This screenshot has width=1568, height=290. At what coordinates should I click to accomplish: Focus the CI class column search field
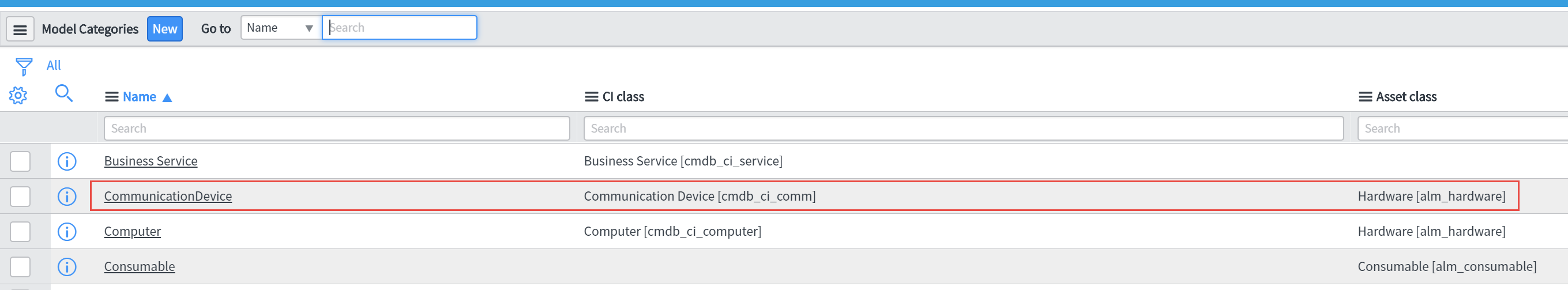[963, 129]
